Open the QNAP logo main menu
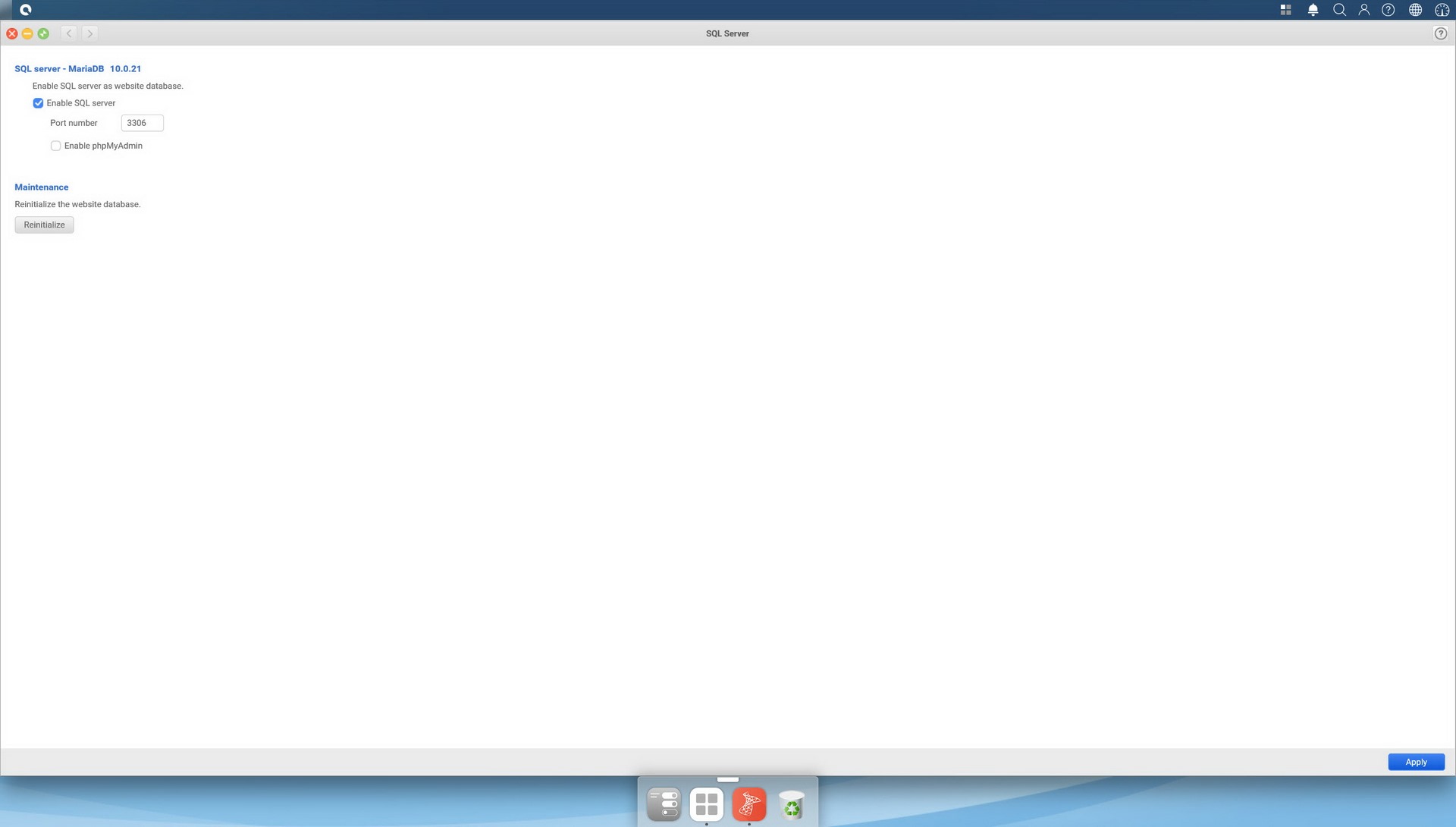This screenshot has width=1456, height=827. [25, 10]
